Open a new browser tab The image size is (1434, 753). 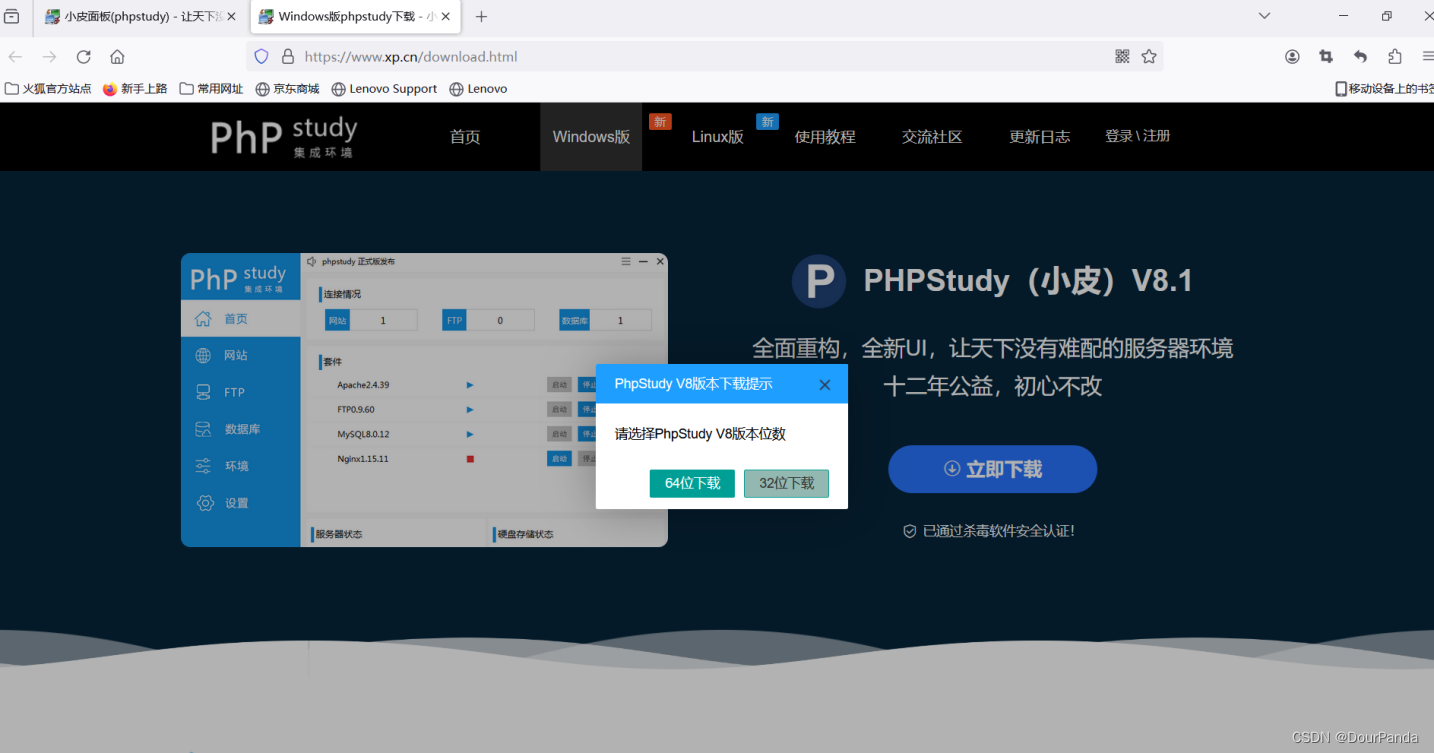(x=481, y=17)
